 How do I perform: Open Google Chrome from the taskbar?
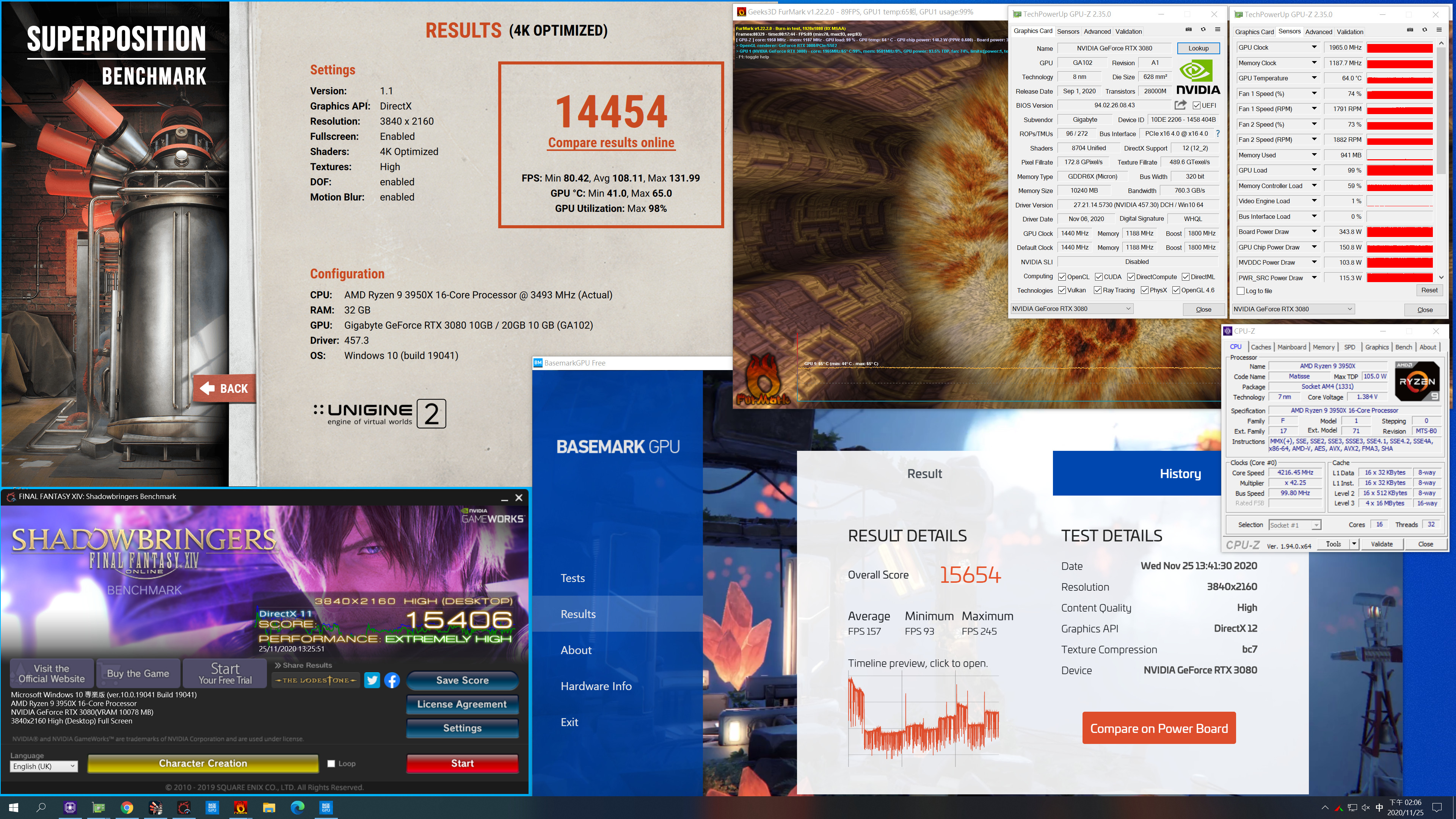point(127,807)
